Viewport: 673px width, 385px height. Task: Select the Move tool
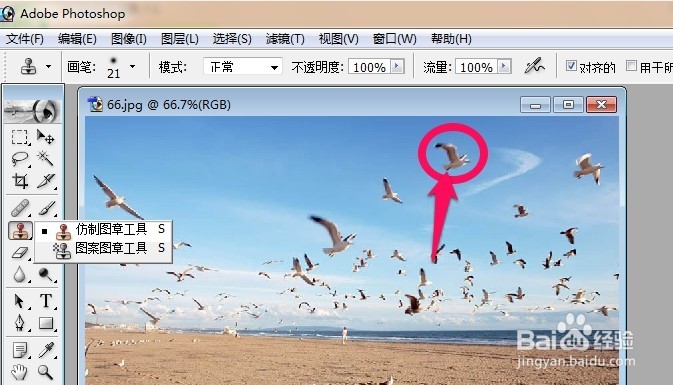coord(45,137)
